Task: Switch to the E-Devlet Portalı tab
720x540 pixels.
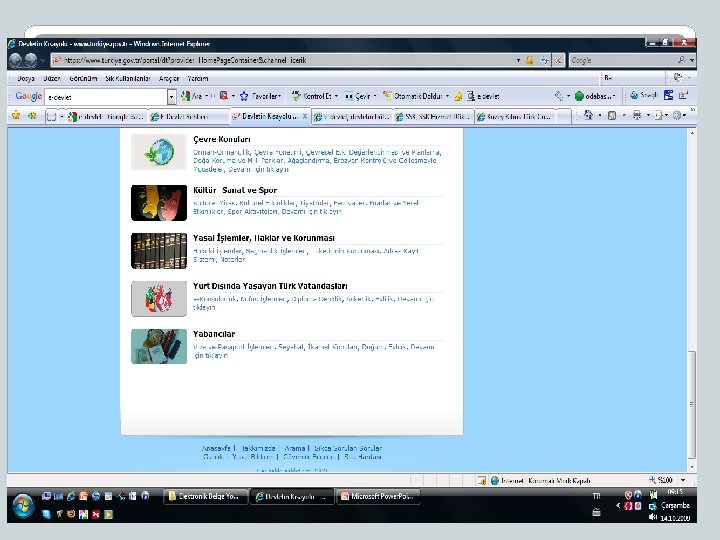Action: [x=188, y=117]
